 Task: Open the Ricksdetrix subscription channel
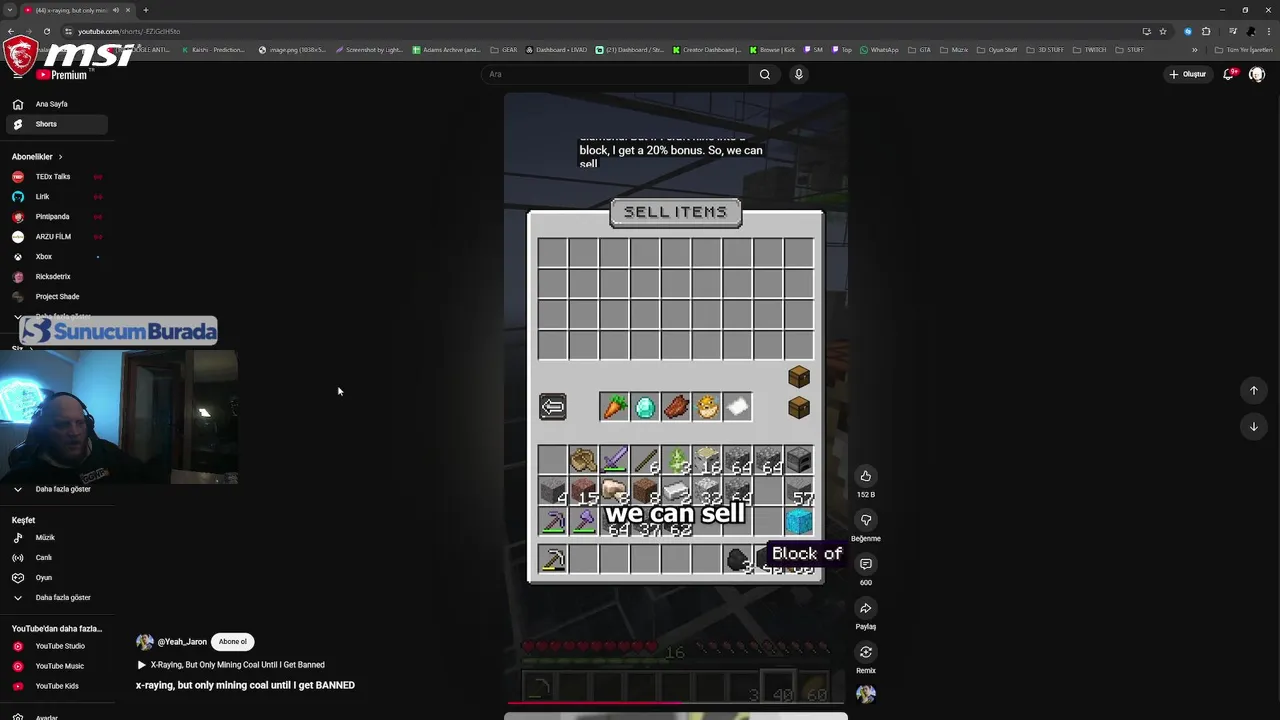point(55,277)
